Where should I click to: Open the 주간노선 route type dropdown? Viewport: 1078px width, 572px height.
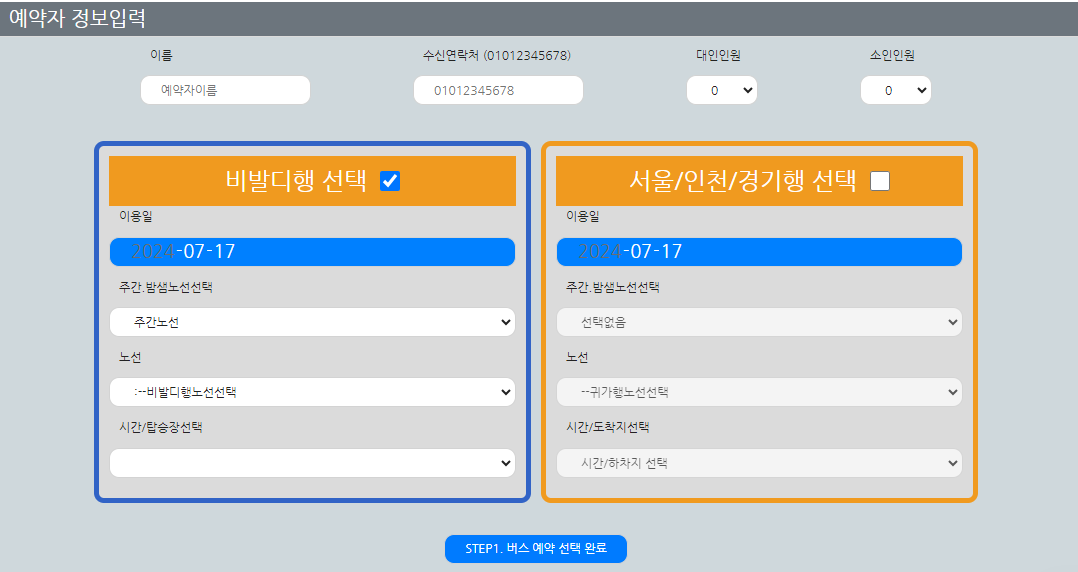click(312, 322)
